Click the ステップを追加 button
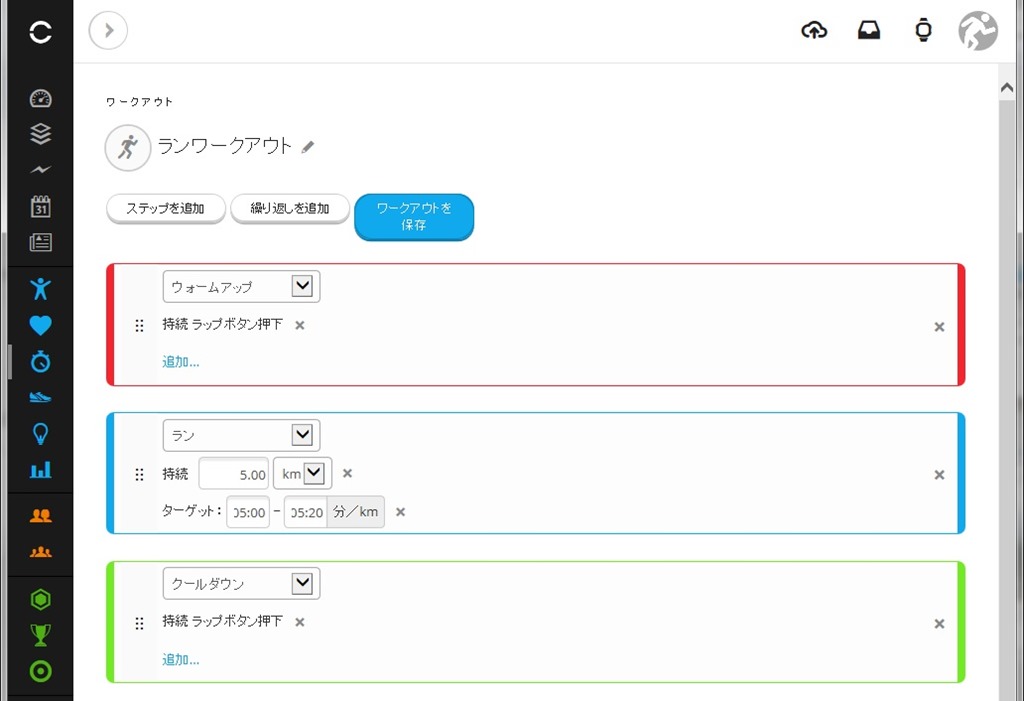1024x701 pixels. point(166,208)
